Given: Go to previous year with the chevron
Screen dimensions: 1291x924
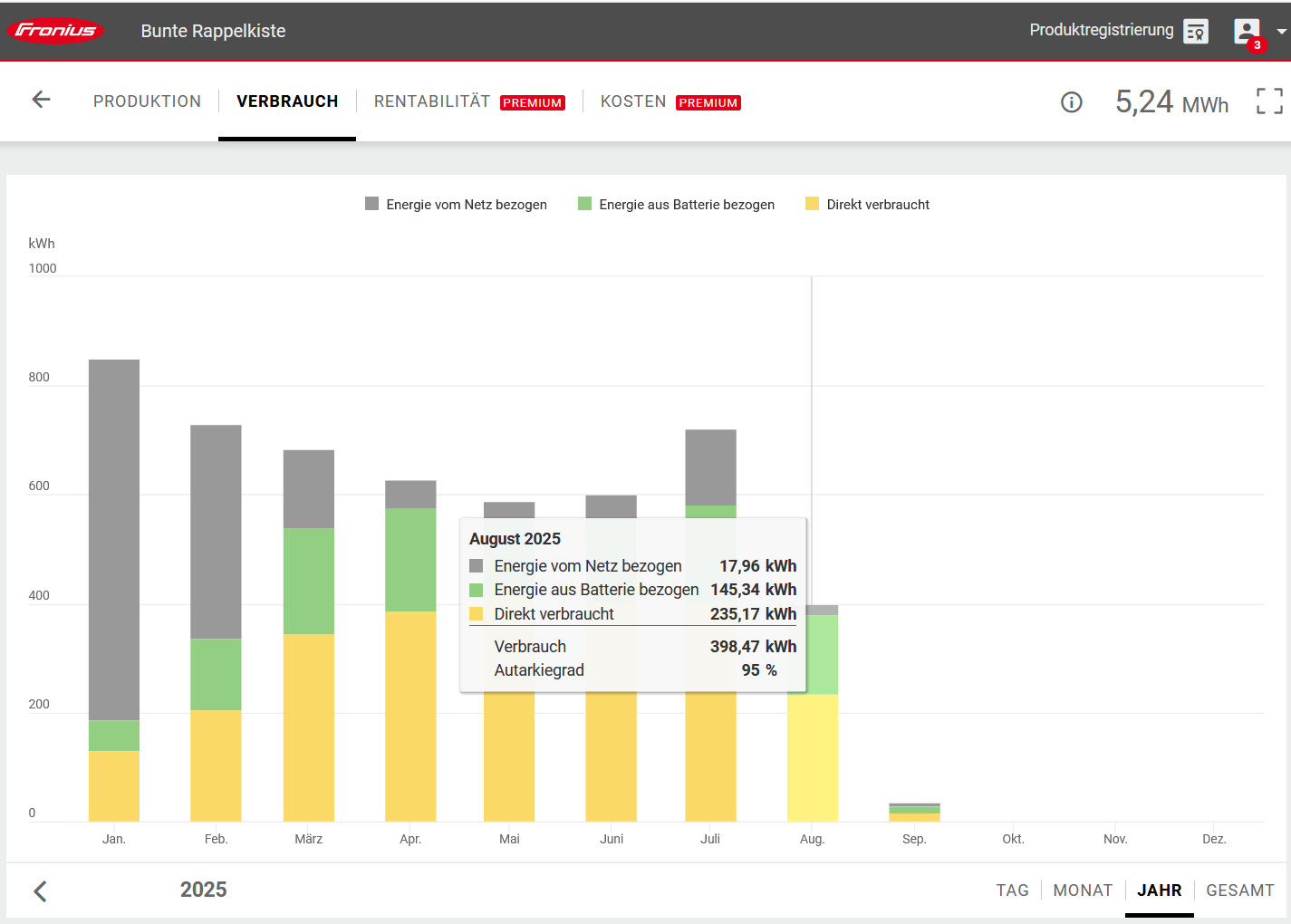Looking at the screenshot, I should click(x=40, y=890).
